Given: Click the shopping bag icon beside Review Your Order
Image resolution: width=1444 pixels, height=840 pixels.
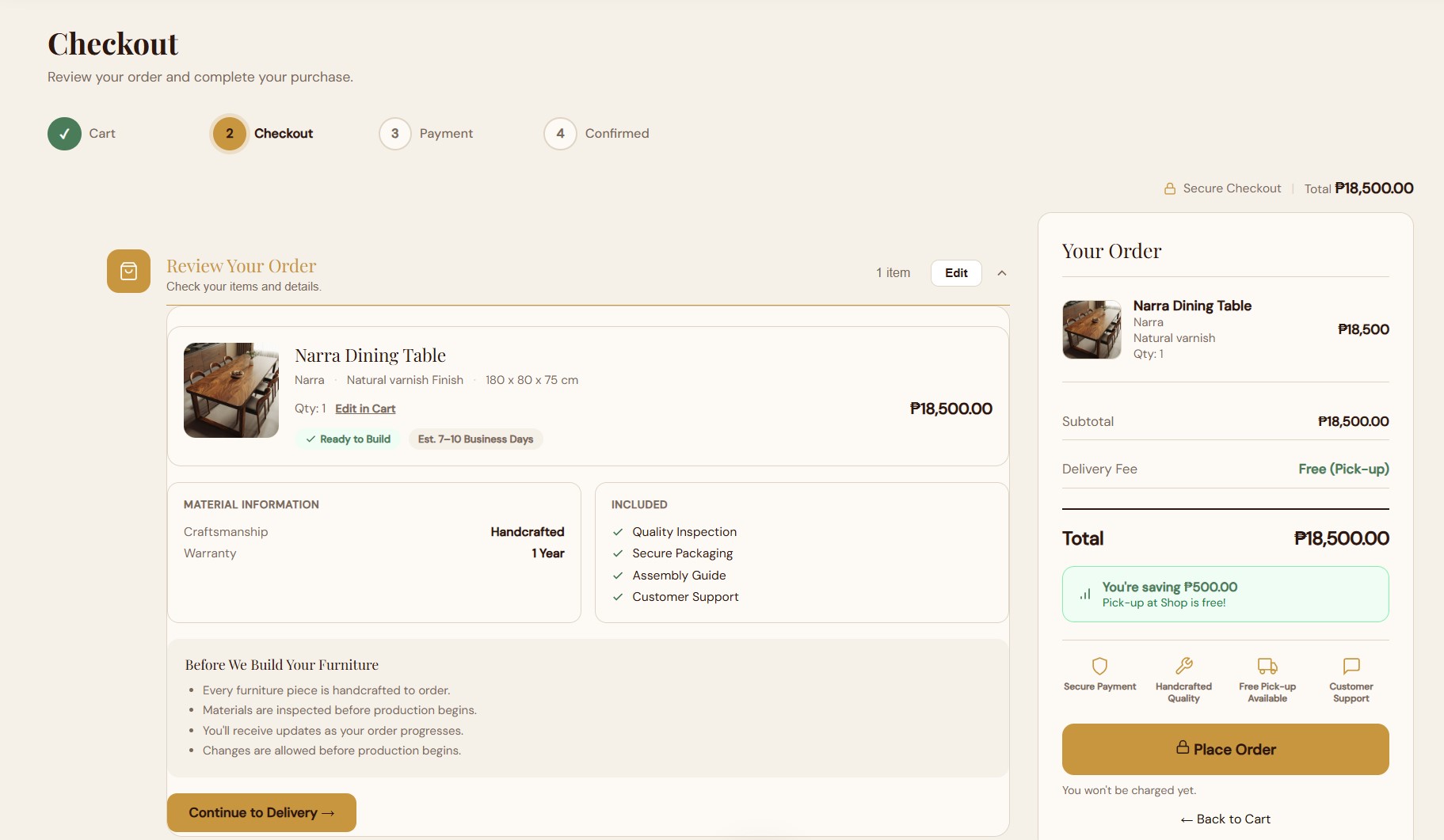Looking at the screenshot, I should pyautogui.click(x=128, y=272).
